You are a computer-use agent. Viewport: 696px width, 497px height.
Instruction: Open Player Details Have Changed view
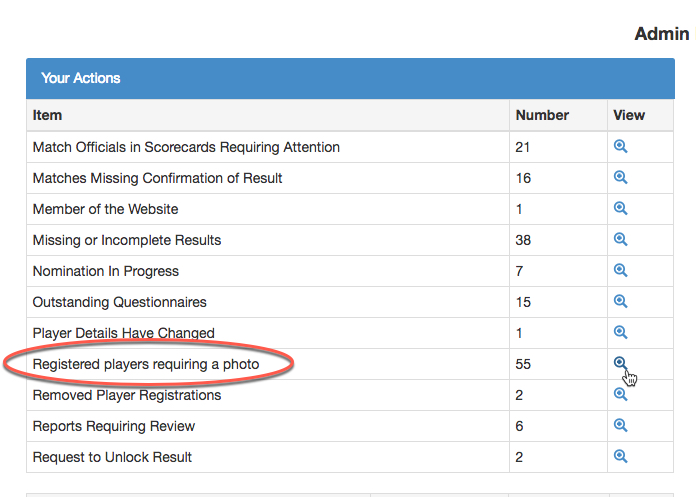click(x=620, y=332)
